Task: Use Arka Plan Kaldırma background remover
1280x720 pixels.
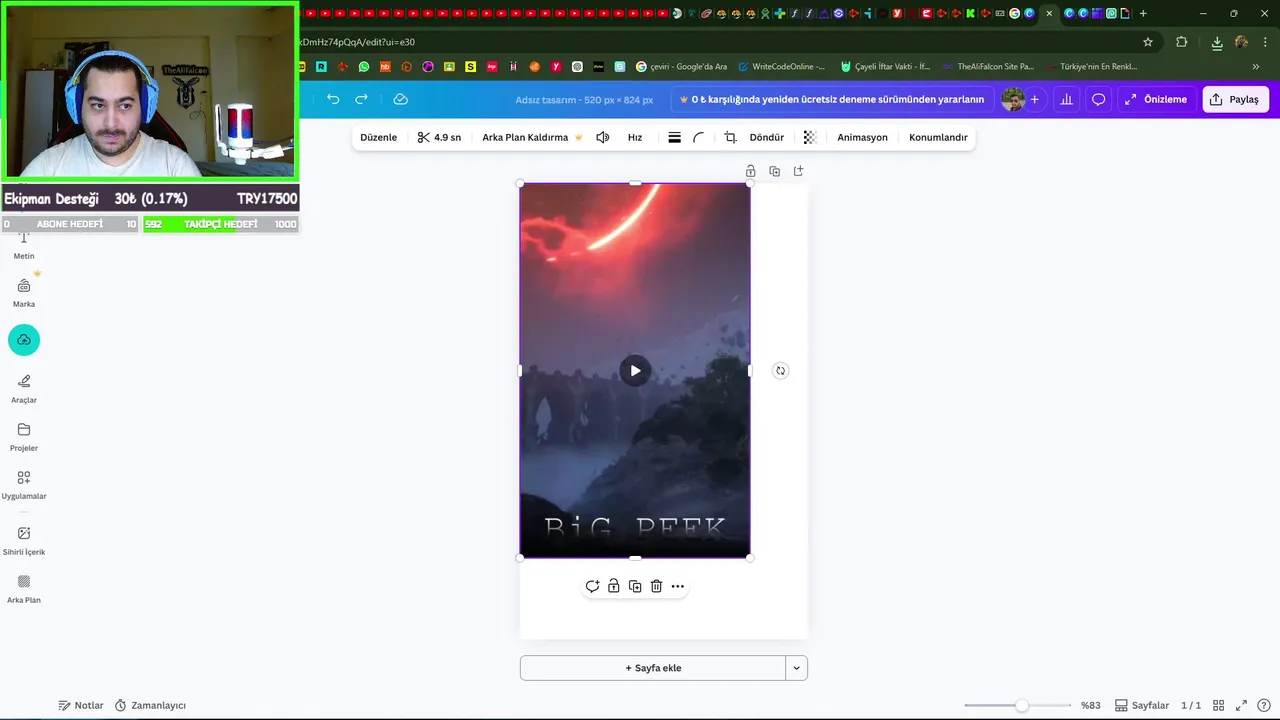Action: click(531, 137)
